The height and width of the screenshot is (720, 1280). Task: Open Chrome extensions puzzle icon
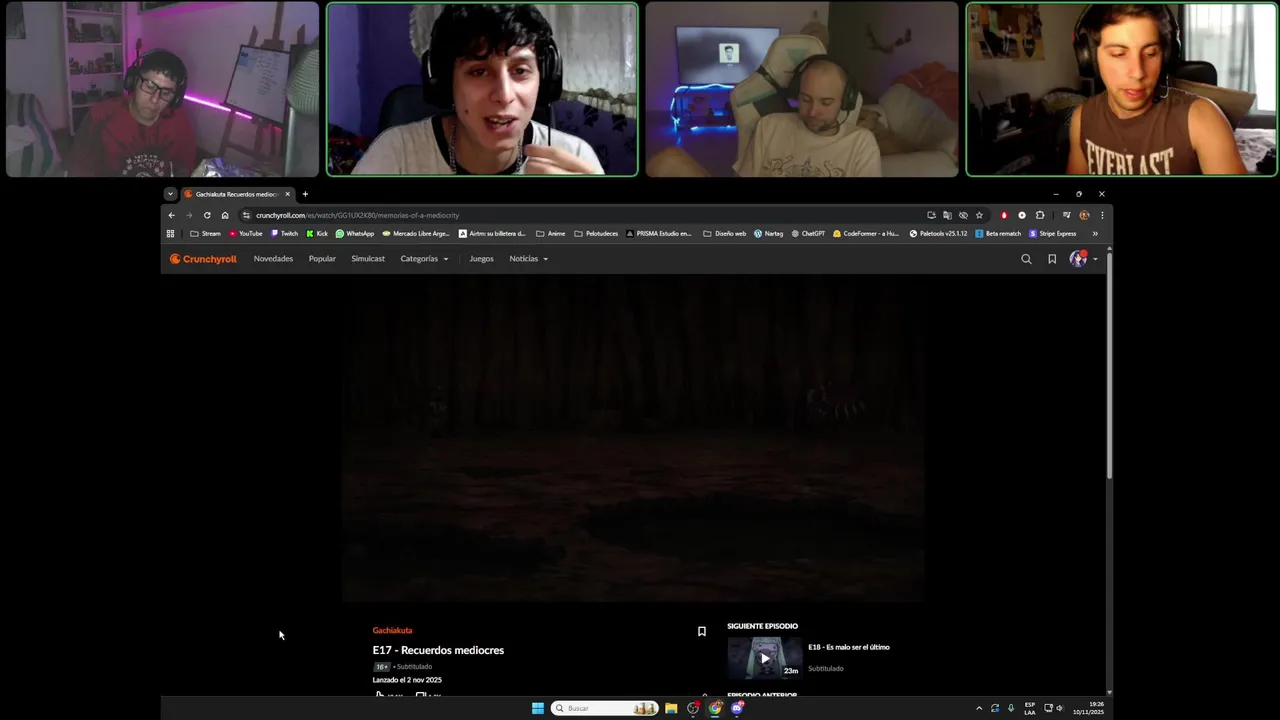click(1040, 215)
